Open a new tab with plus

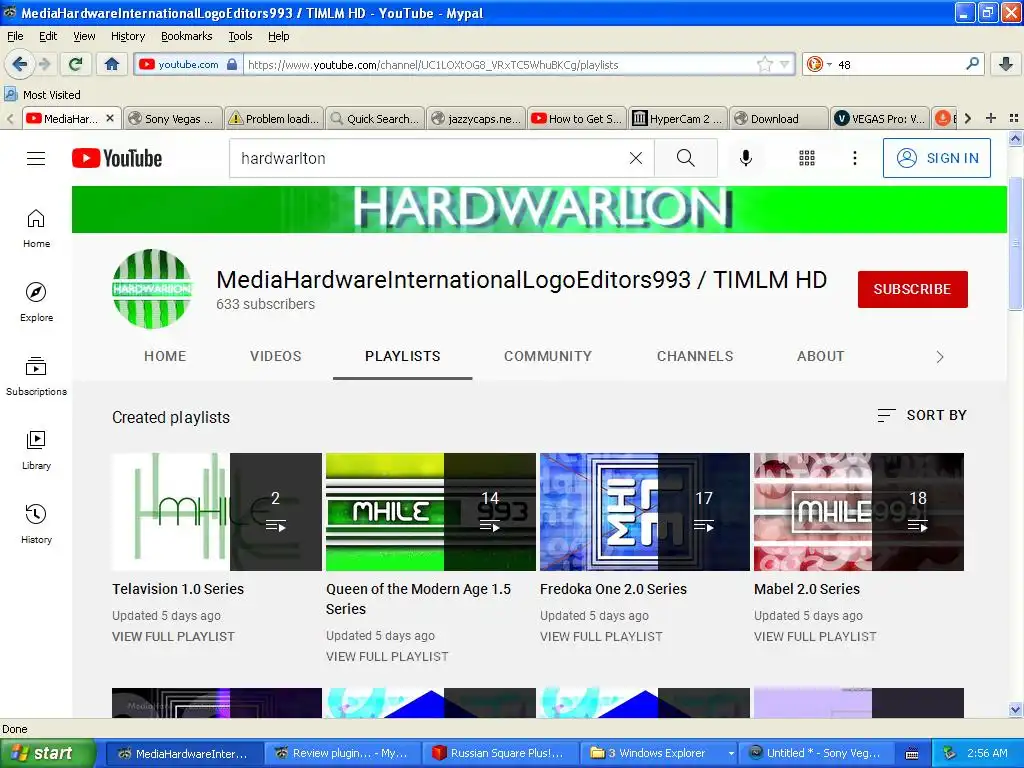tap(991, 118)
